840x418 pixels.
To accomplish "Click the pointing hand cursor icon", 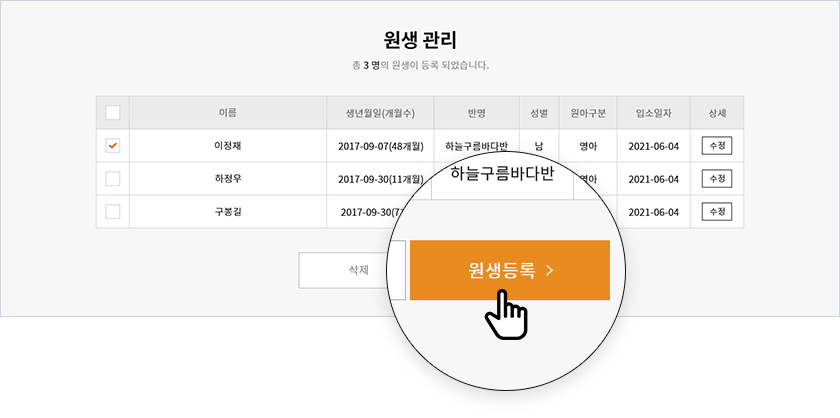I will (x=506, y=315).
